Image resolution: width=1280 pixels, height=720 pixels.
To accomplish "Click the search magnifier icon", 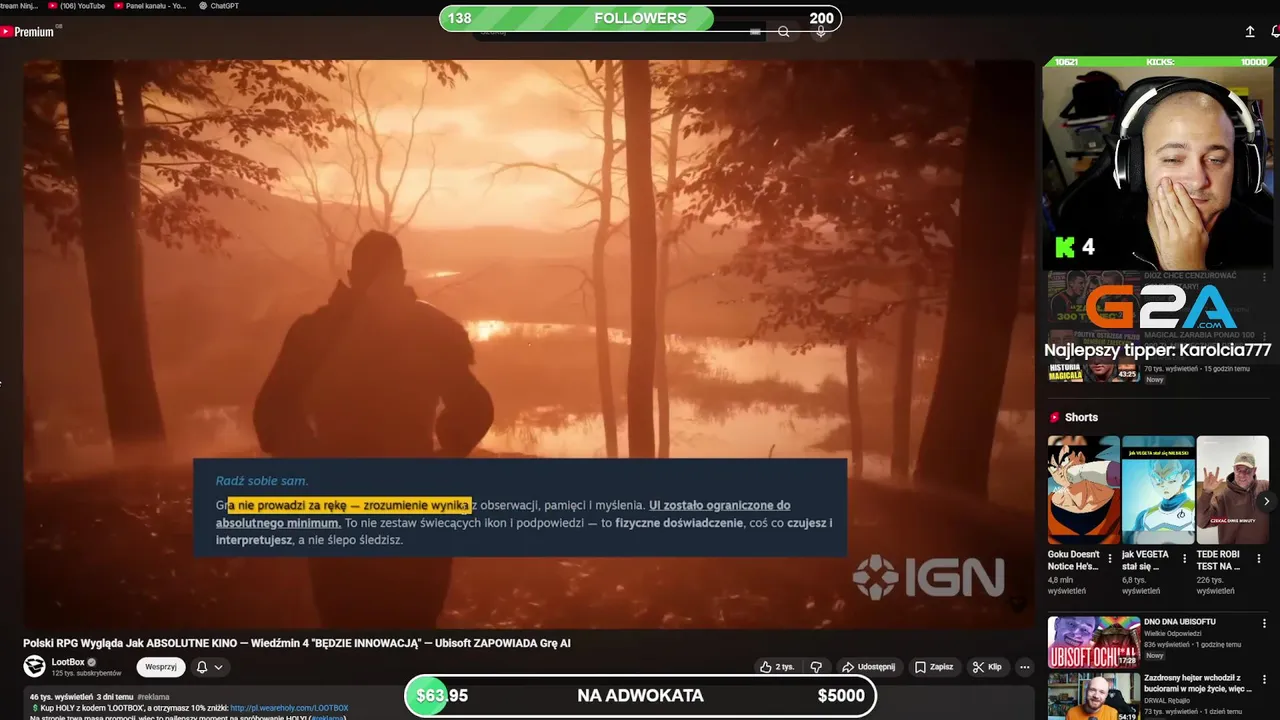I will tap(784, 32).
